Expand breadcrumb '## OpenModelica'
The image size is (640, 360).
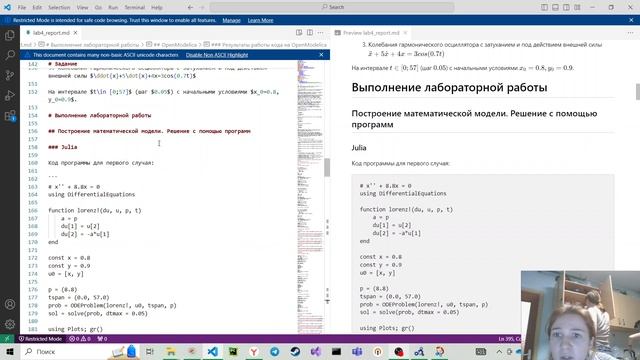(175, 44)
